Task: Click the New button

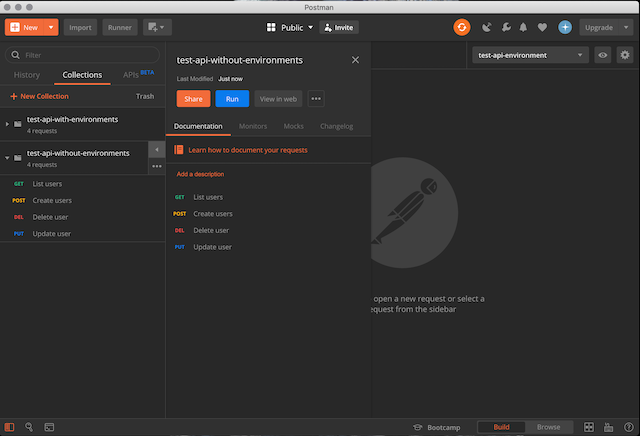Action: tap(24, 27)
